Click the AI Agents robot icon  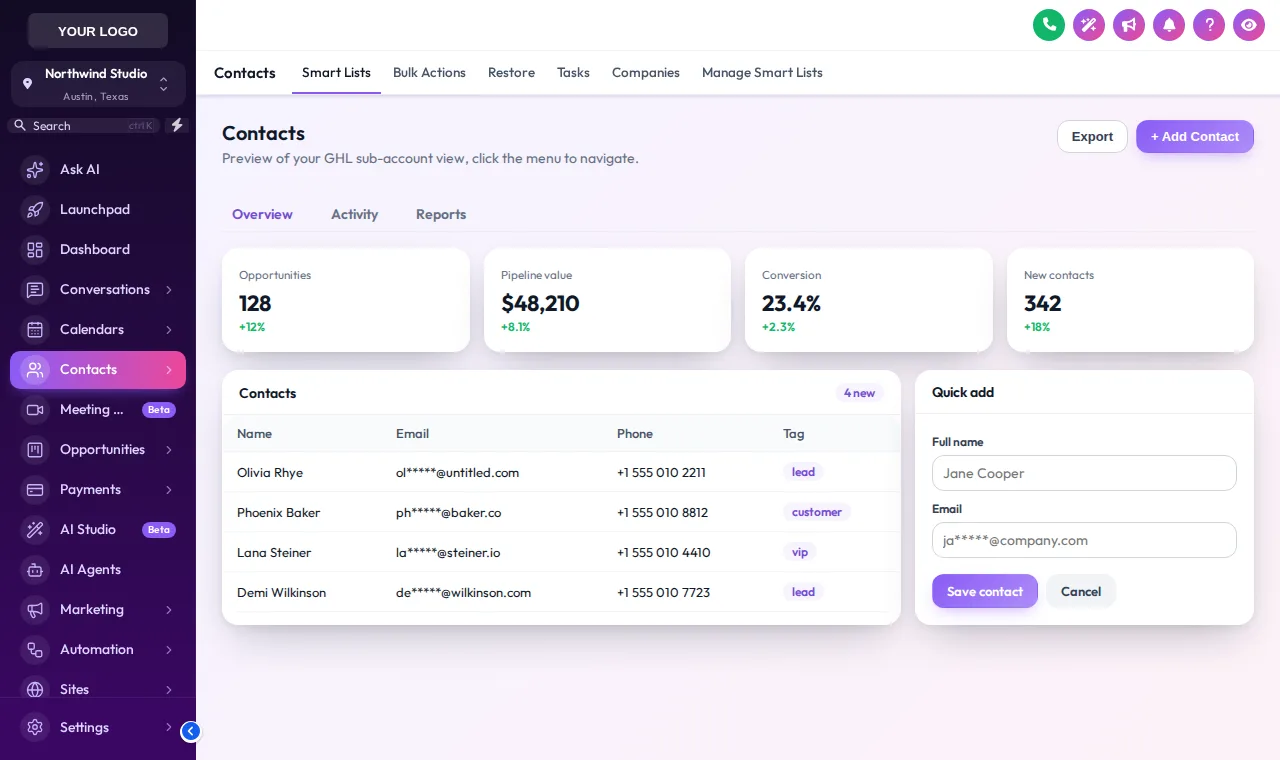pos(35,570)
